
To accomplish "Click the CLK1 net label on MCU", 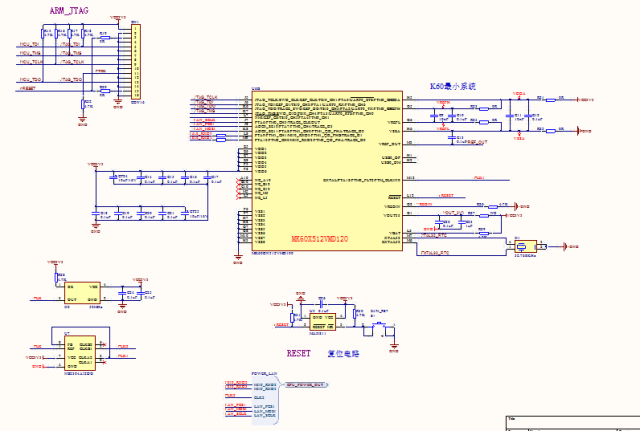I will tap(479, 178).
